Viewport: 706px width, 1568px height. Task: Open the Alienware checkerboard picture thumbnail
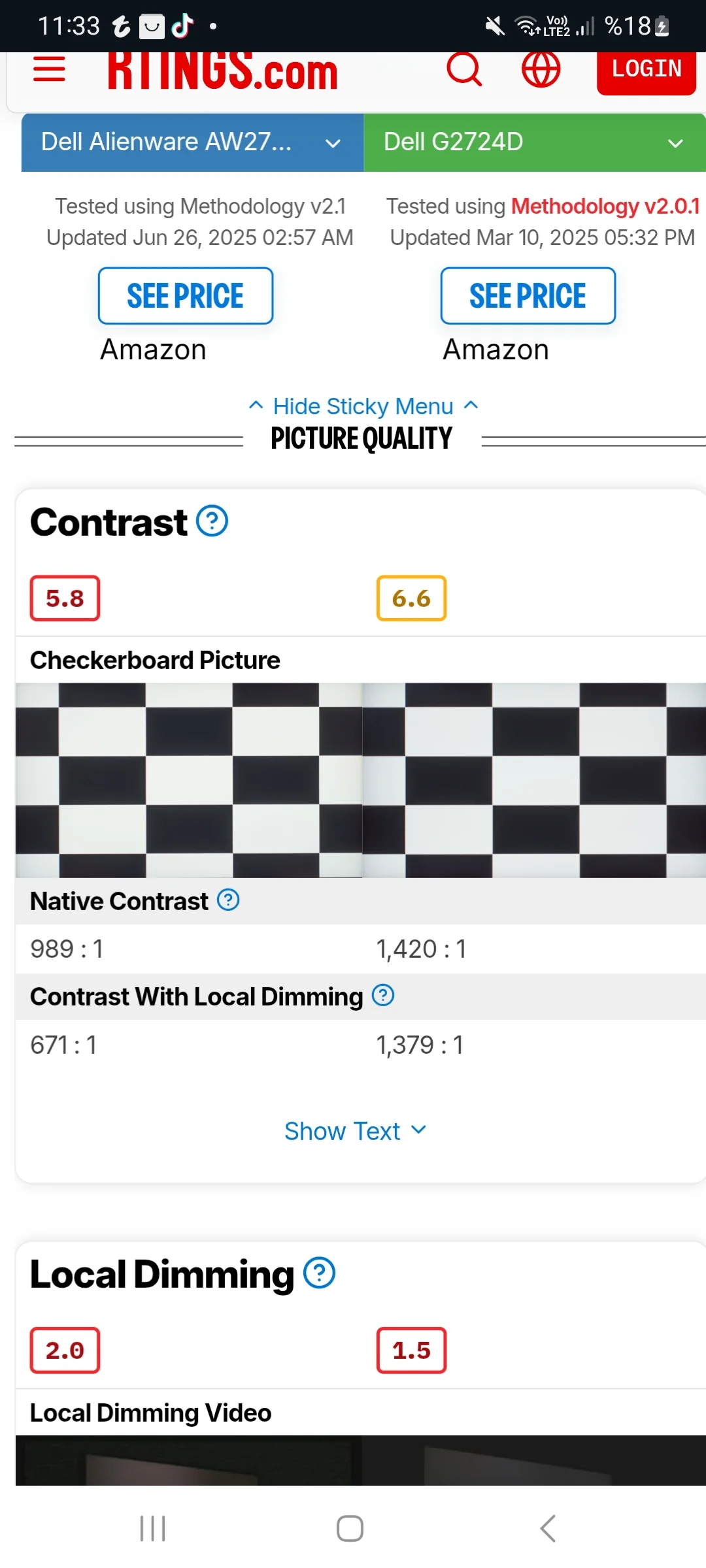click(x=189, y=780)
